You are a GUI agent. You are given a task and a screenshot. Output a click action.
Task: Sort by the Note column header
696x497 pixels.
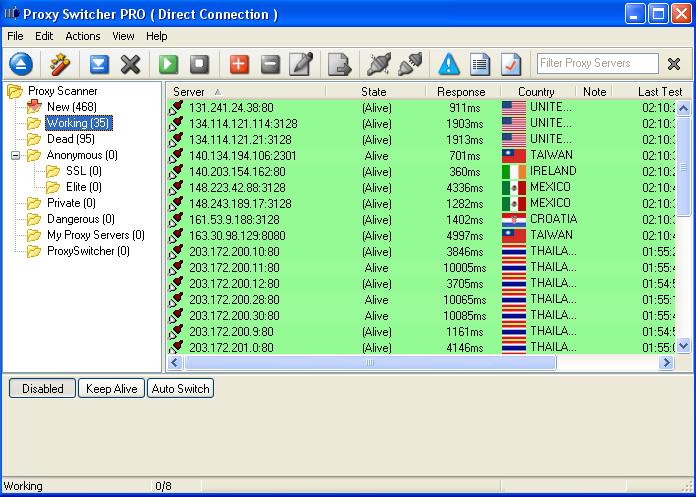594,91
